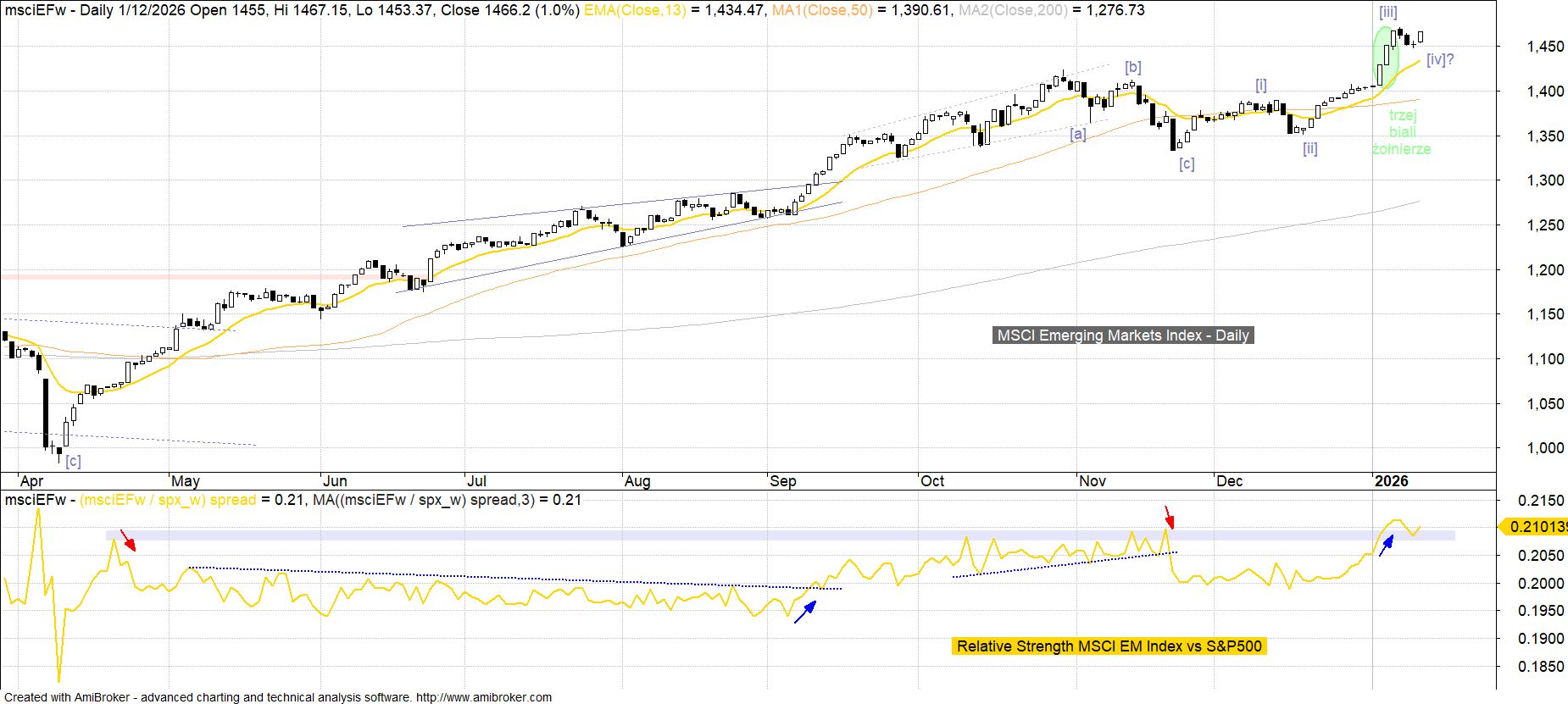The width and height of the screenshot is (1568, 704).
Task: Open the amibroker.com link in footer
Action: [484, 697]
